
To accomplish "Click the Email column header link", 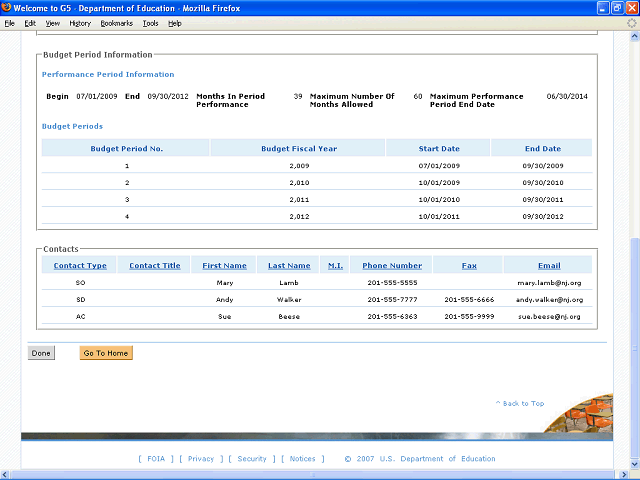I will point(549,266).
